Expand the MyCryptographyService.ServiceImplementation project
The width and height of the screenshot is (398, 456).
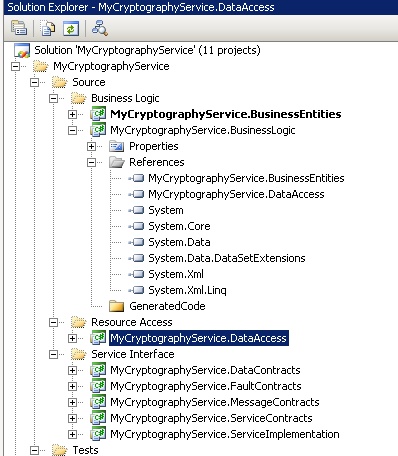(x=72, y=434)
